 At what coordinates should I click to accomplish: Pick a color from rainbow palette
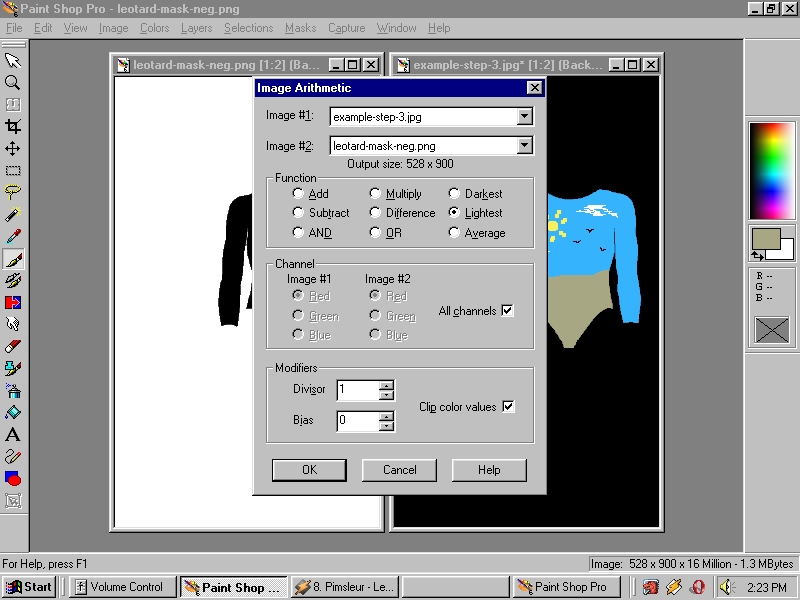point(771,171)
